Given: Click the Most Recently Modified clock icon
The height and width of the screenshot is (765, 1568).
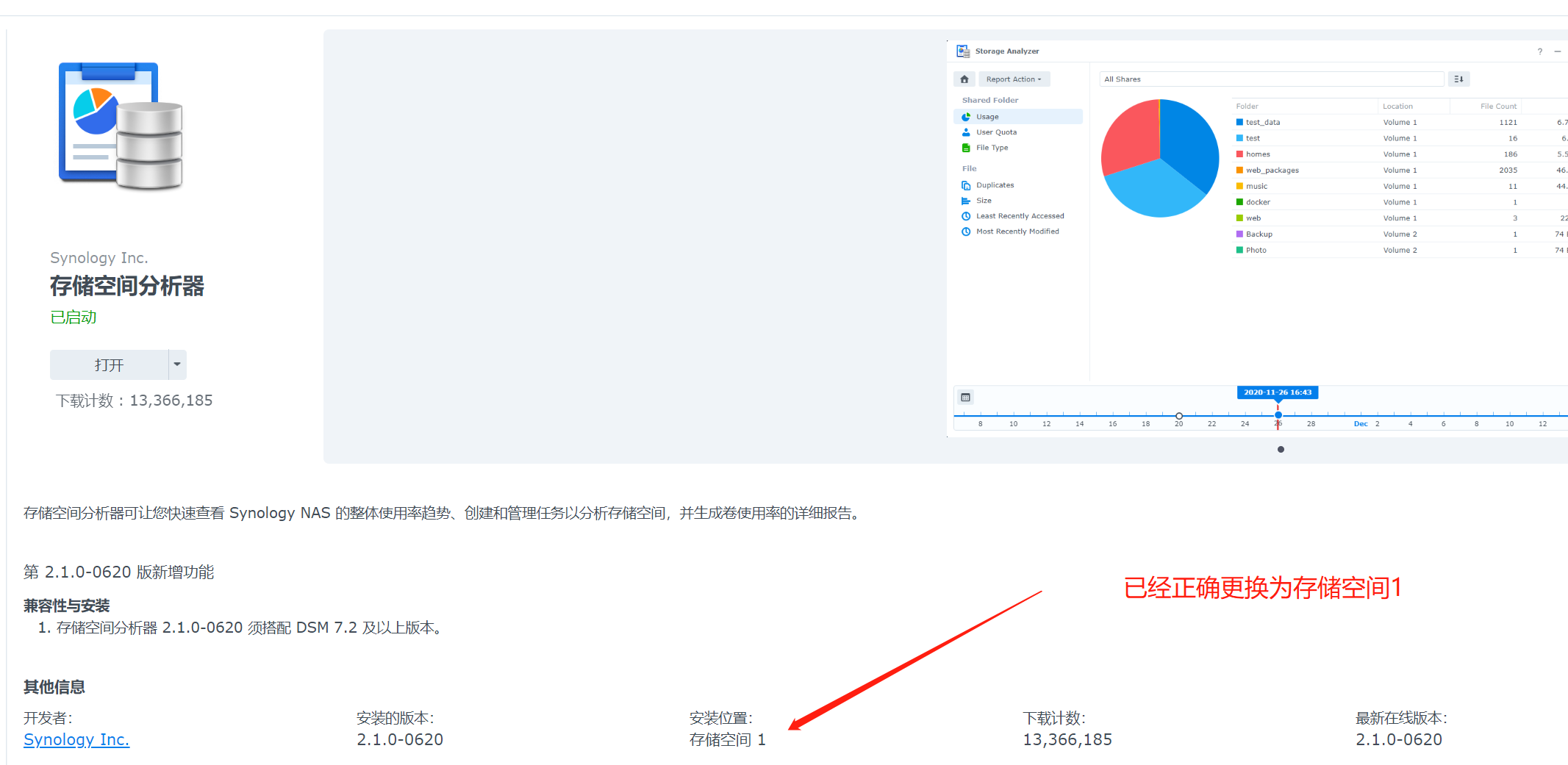Looking at the screenshot, I should (966, 231).
